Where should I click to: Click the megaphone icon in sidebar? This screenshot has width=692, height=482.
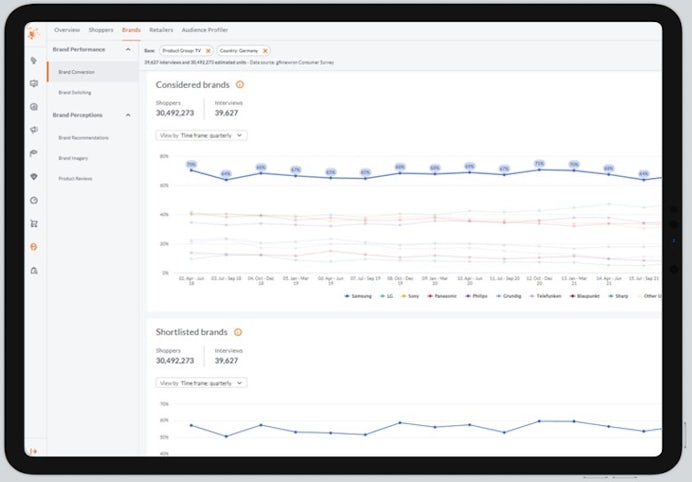(34, 130)
